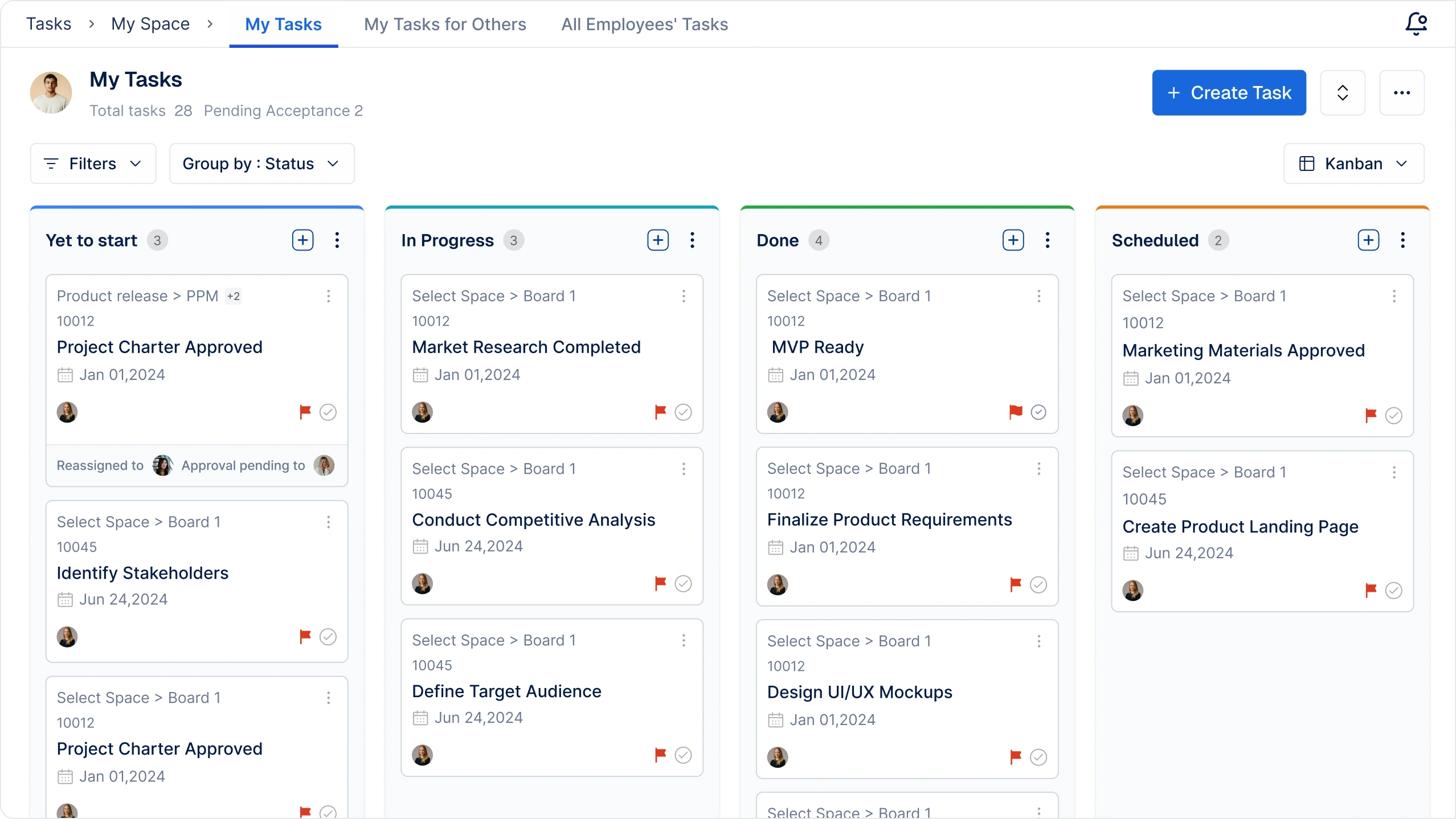Click the Create Task button

[x=1229, y=93]
